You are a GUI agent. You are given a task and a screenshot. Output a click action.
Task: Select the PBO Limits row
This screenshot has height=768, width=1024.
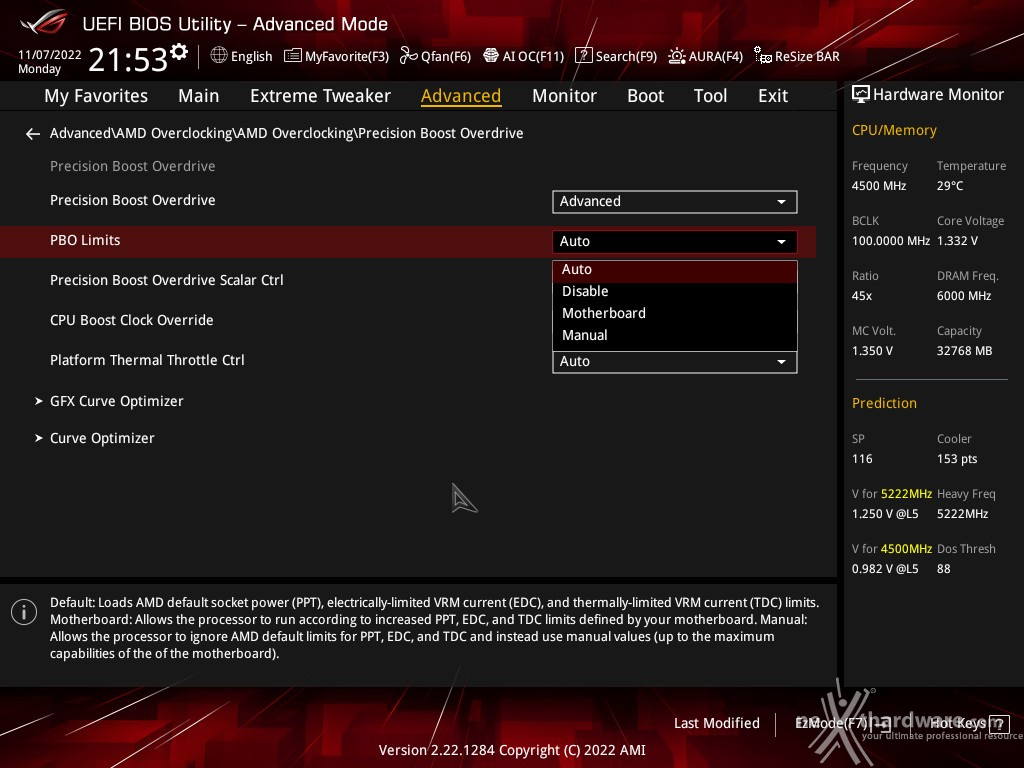408,242
